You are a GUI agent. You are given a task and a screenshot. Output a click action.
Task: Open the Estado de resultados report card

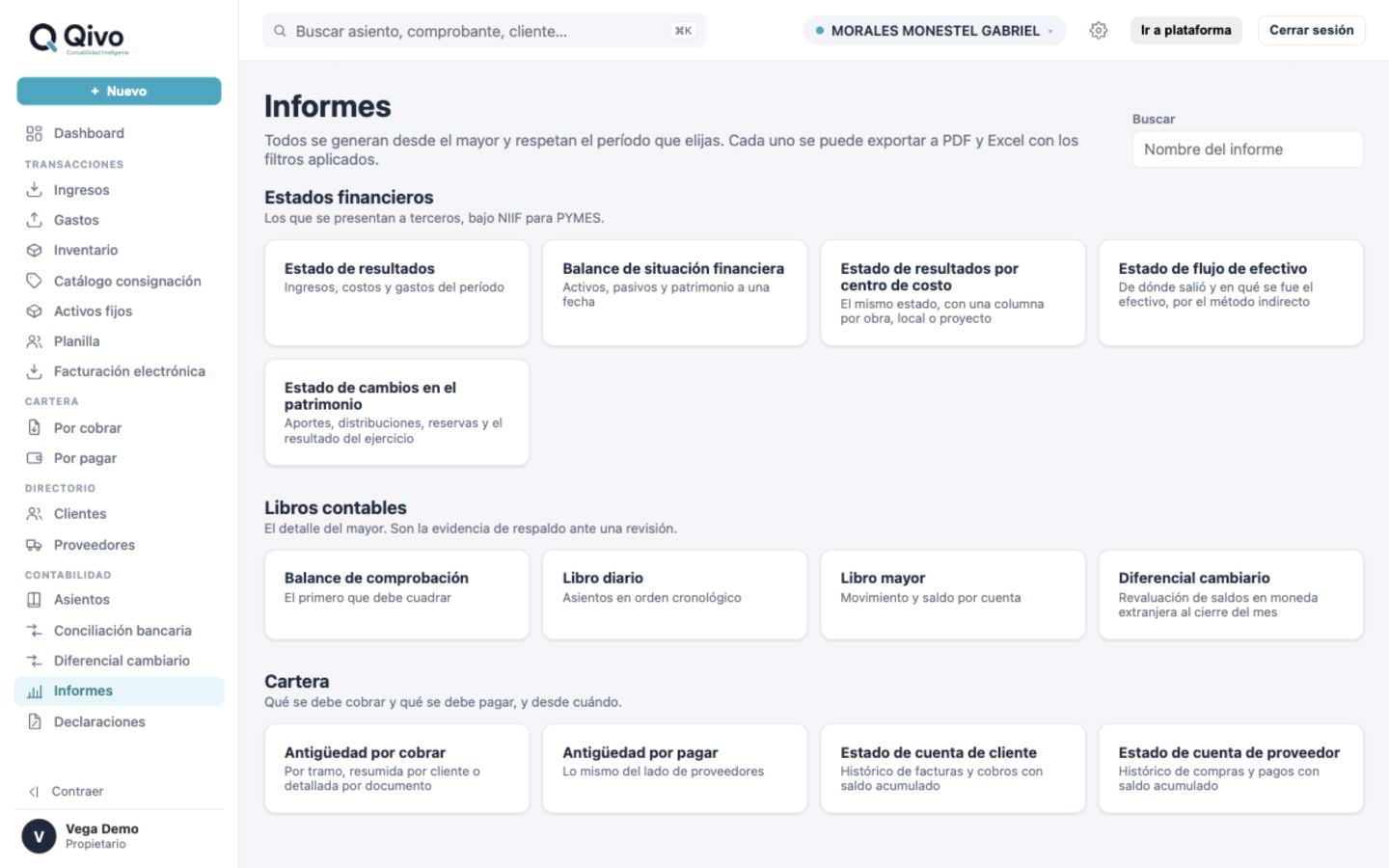tap(396, 293)
